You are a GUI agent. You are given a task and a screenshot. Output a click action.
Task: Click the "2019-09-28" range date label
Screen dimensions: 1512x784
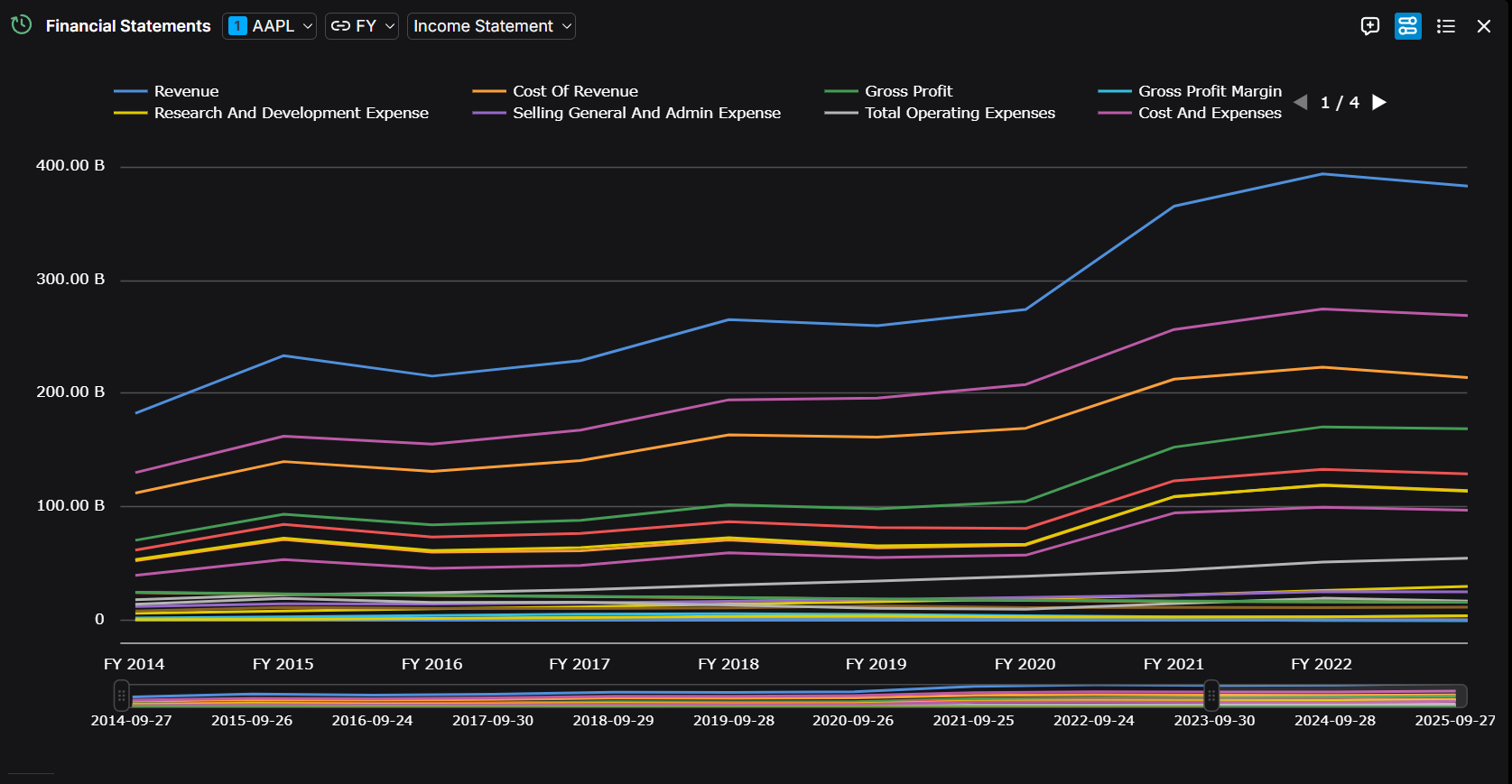[x=734, y=721]
